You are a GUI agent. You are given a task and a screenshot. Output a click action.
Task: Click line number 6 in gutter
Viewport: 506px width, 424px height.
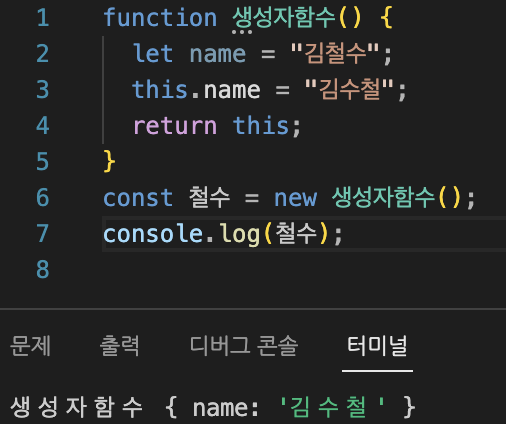[x=43, y=198]
